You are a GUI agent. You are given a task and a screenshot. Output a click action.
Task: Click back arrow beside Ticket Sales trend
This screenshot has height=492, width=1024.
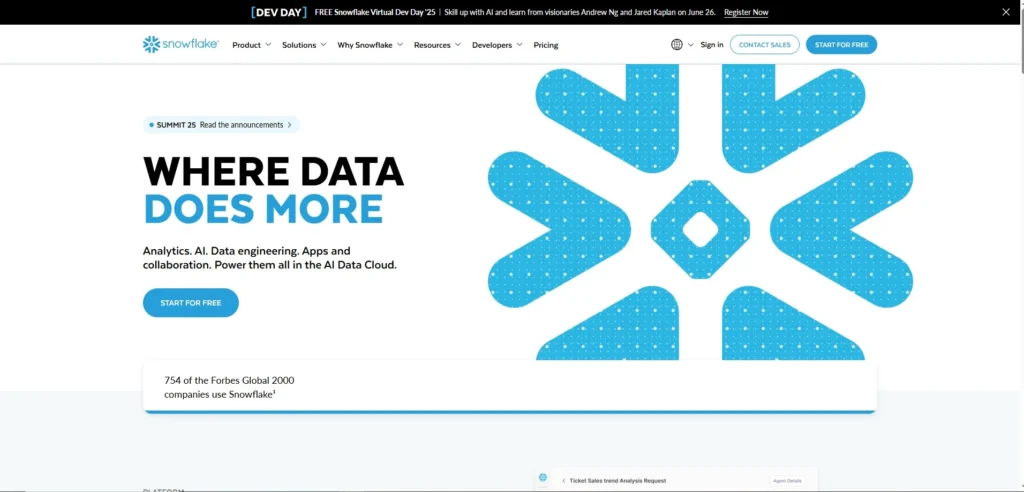[x=563, y=481]
